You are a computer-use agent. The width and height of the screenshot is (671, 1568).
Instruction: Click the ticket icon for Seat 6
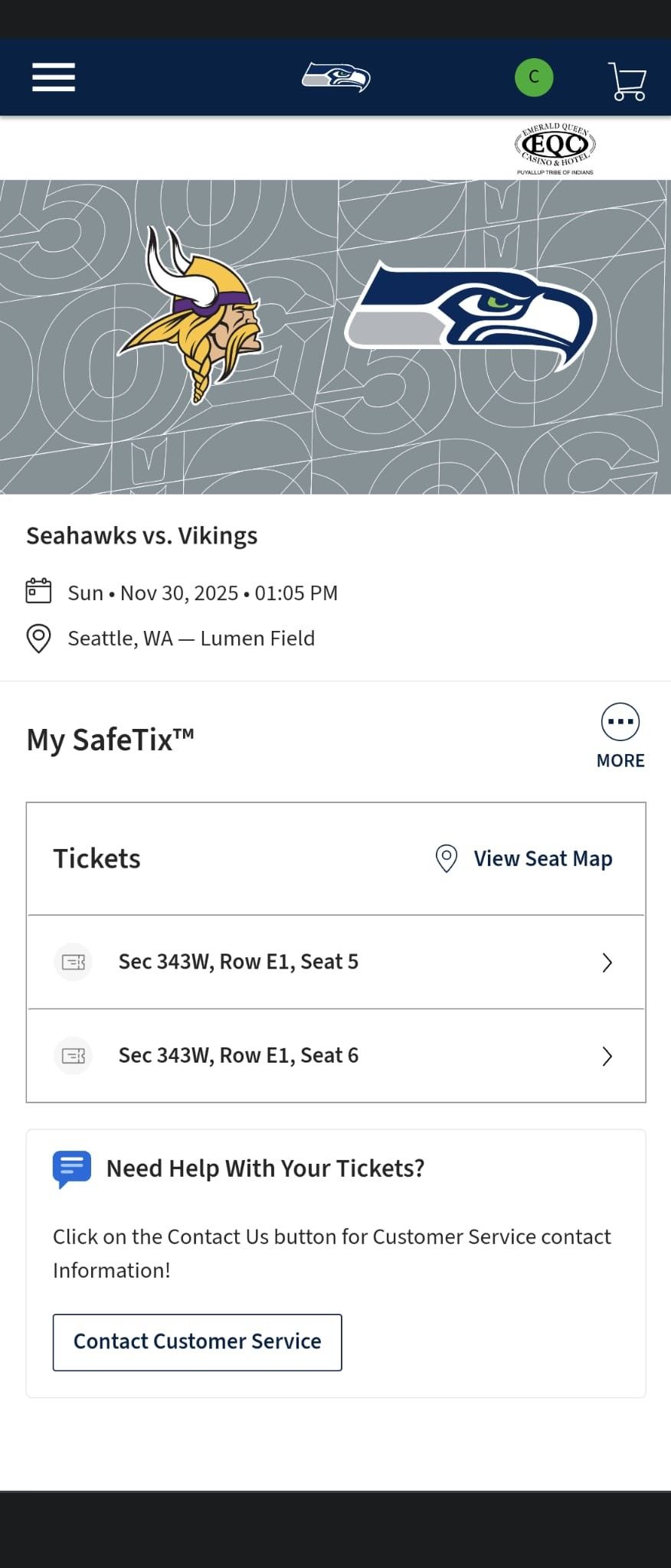coord(73,1056)
